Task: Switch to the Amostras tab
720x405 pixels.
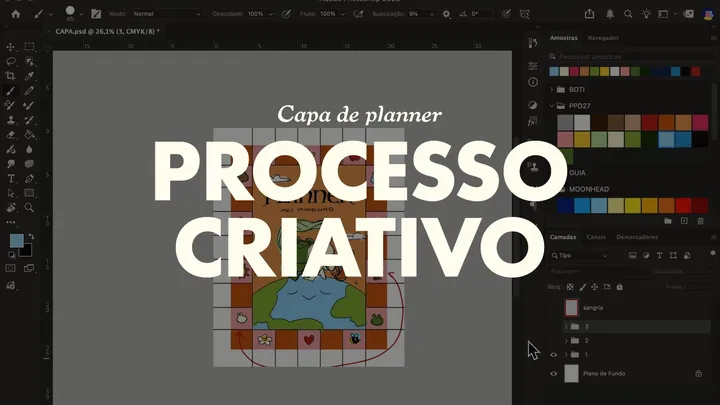Action: (x=563, y=38)
